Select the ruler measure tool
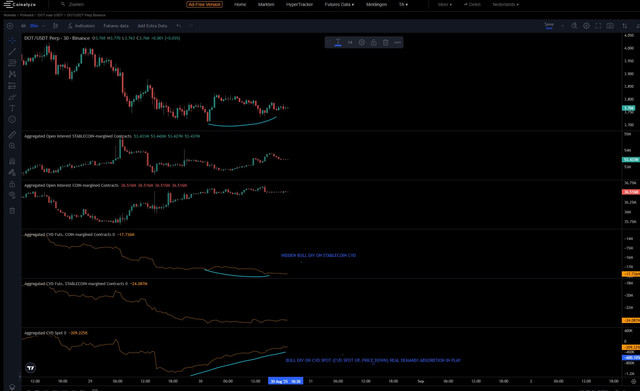640x391 pixels. point(12,135)
